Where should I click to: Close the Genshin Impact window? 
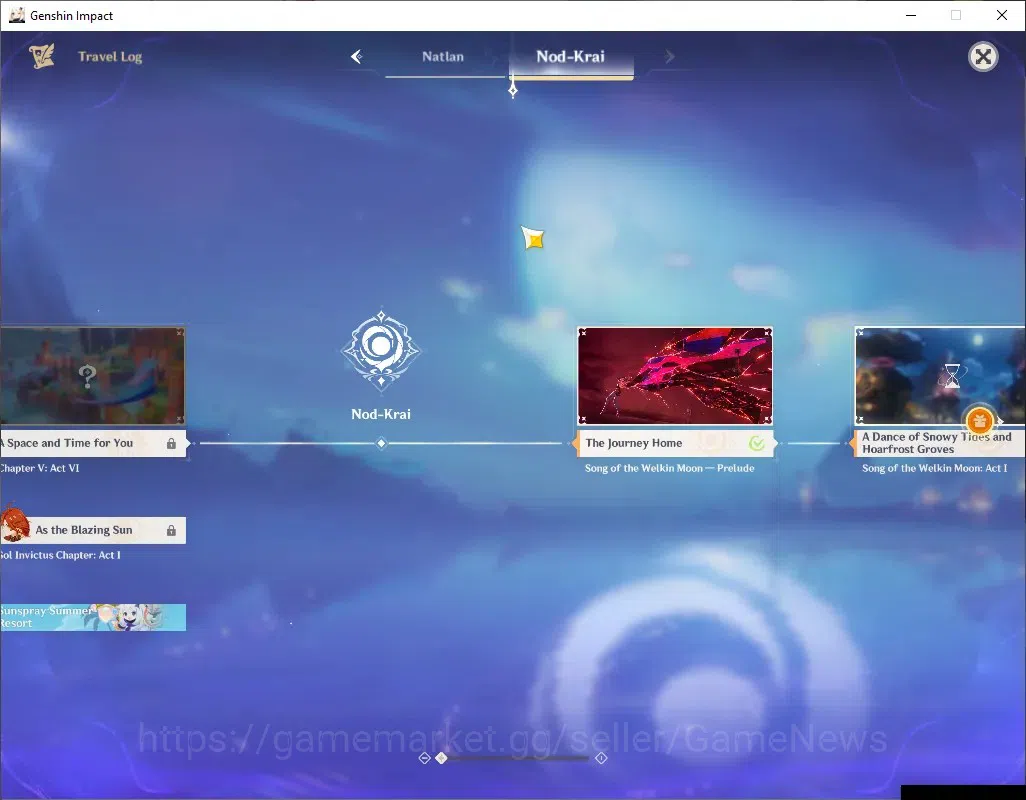tap(1002, 15)
